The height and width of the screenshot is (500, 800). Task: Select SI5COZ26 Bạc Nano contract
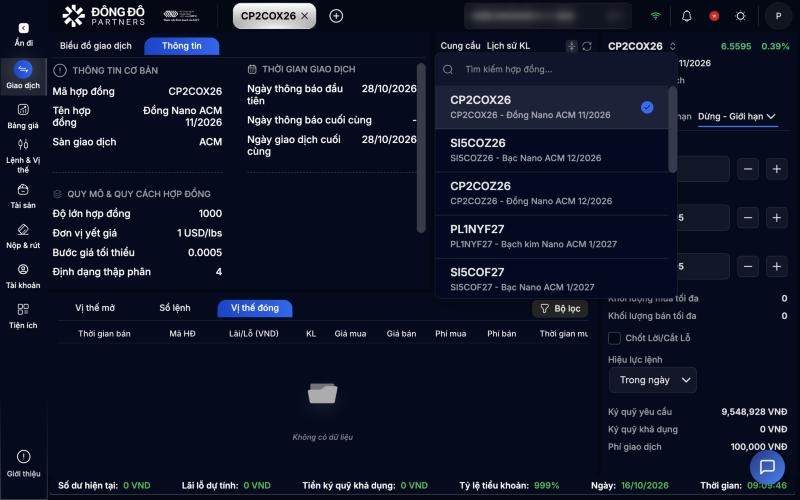552,150
